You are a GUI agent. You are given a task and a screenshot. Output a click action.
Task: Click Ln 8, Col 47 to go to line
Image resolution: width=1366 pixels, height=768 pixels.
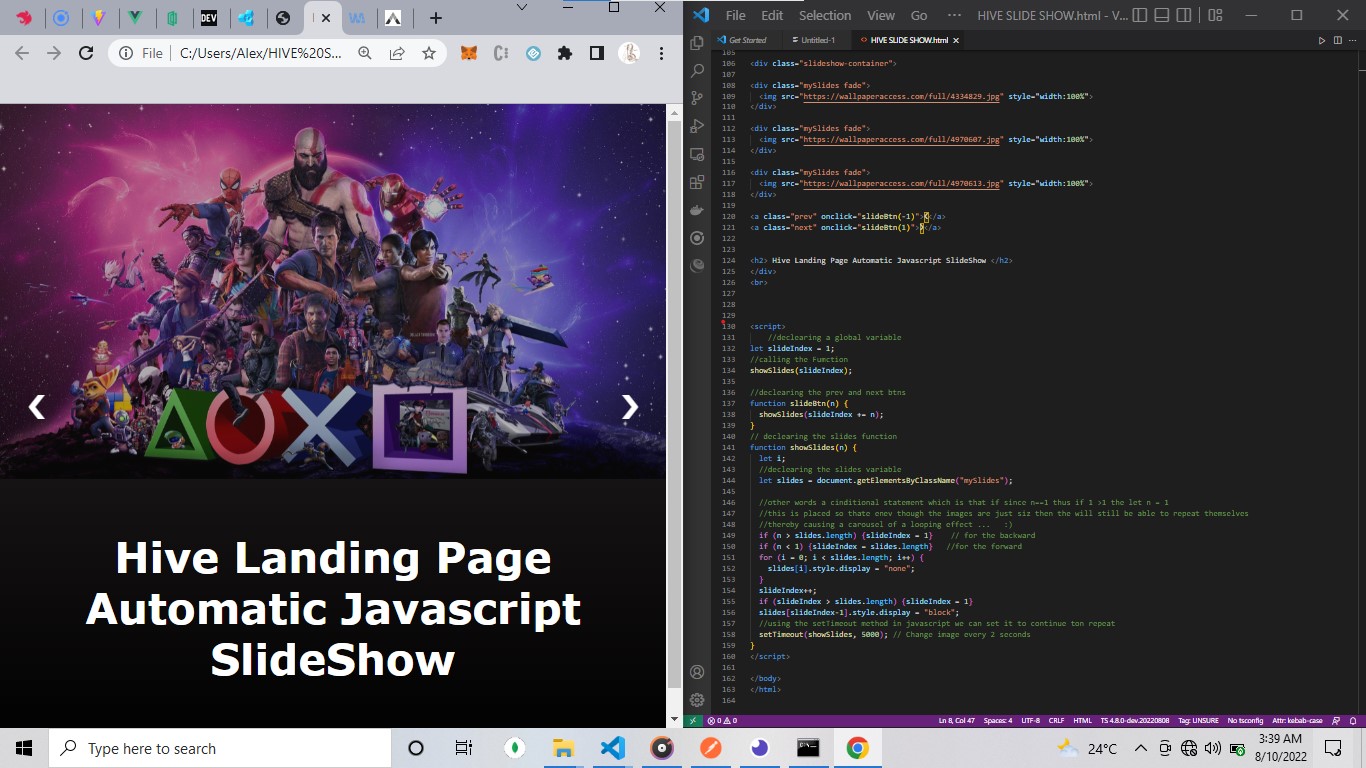point(958,720)
